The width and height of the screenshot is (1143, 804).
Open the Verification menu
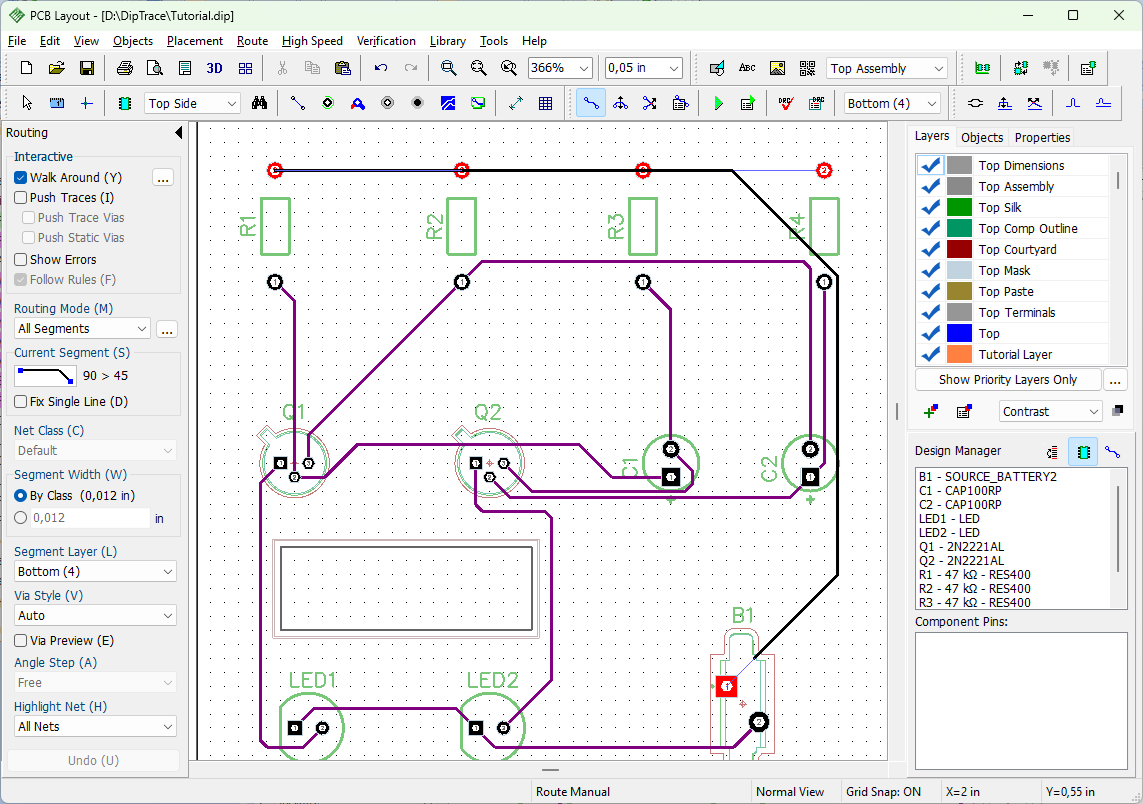click(386, 41)
